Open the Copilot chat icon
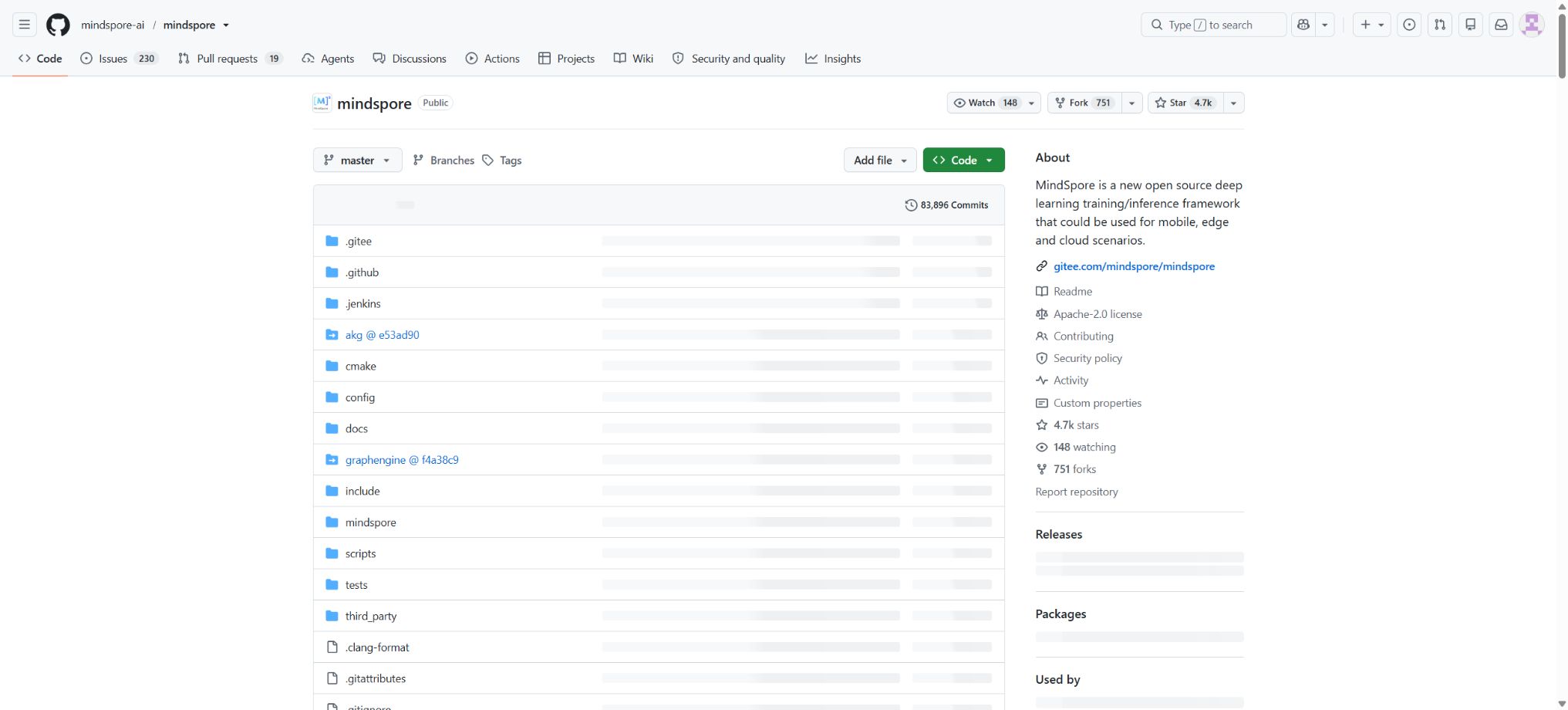The width and height of the screenshot is (1568, 710). point(1303,25)
